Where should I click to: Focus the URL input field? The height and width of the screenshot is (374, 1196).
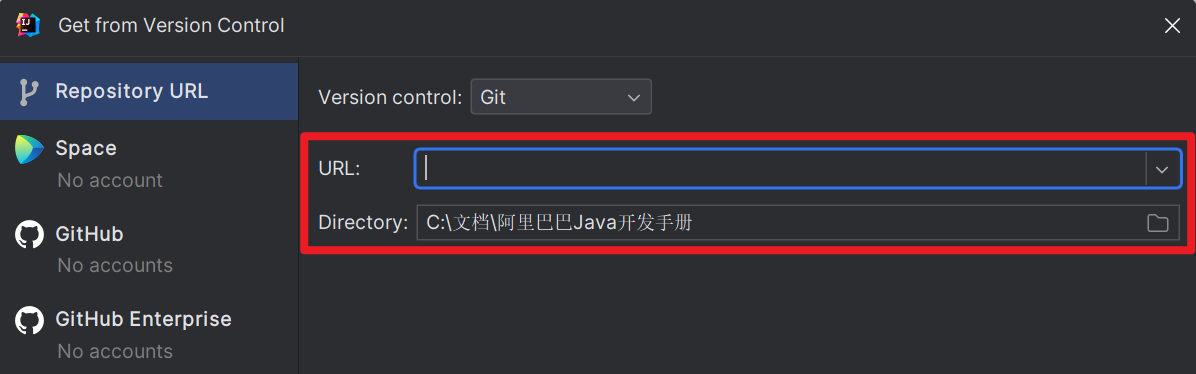tap(780, 169)
